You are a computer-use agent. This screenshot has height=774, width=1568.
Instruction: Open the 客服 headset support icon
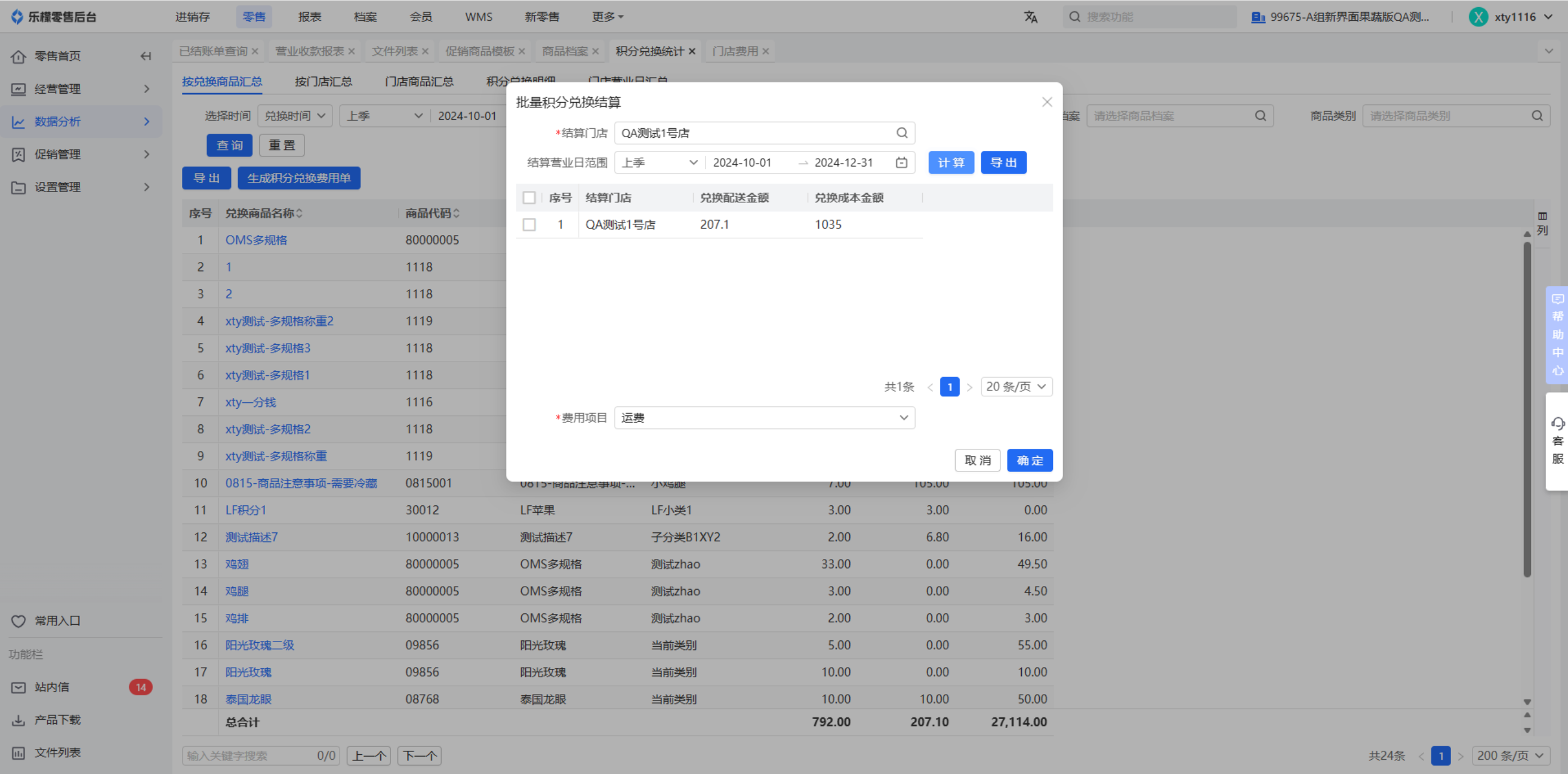(x=1557, y=424)
